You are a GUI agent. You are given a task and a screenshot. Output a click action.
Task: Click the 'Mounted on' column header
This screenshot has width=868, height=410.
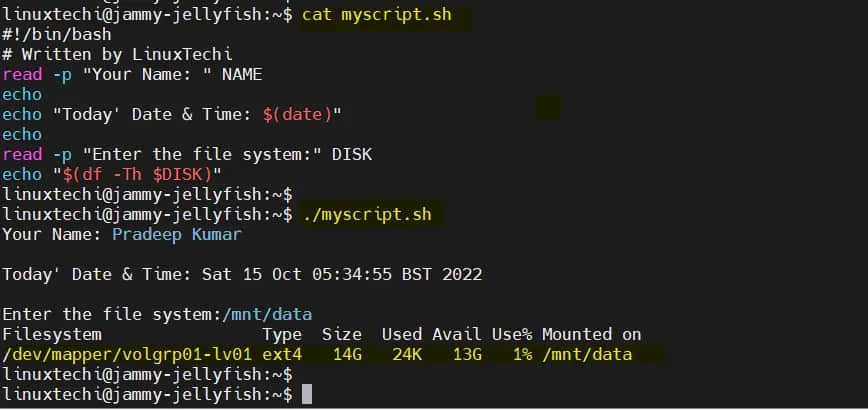click(x=591, y=334)
